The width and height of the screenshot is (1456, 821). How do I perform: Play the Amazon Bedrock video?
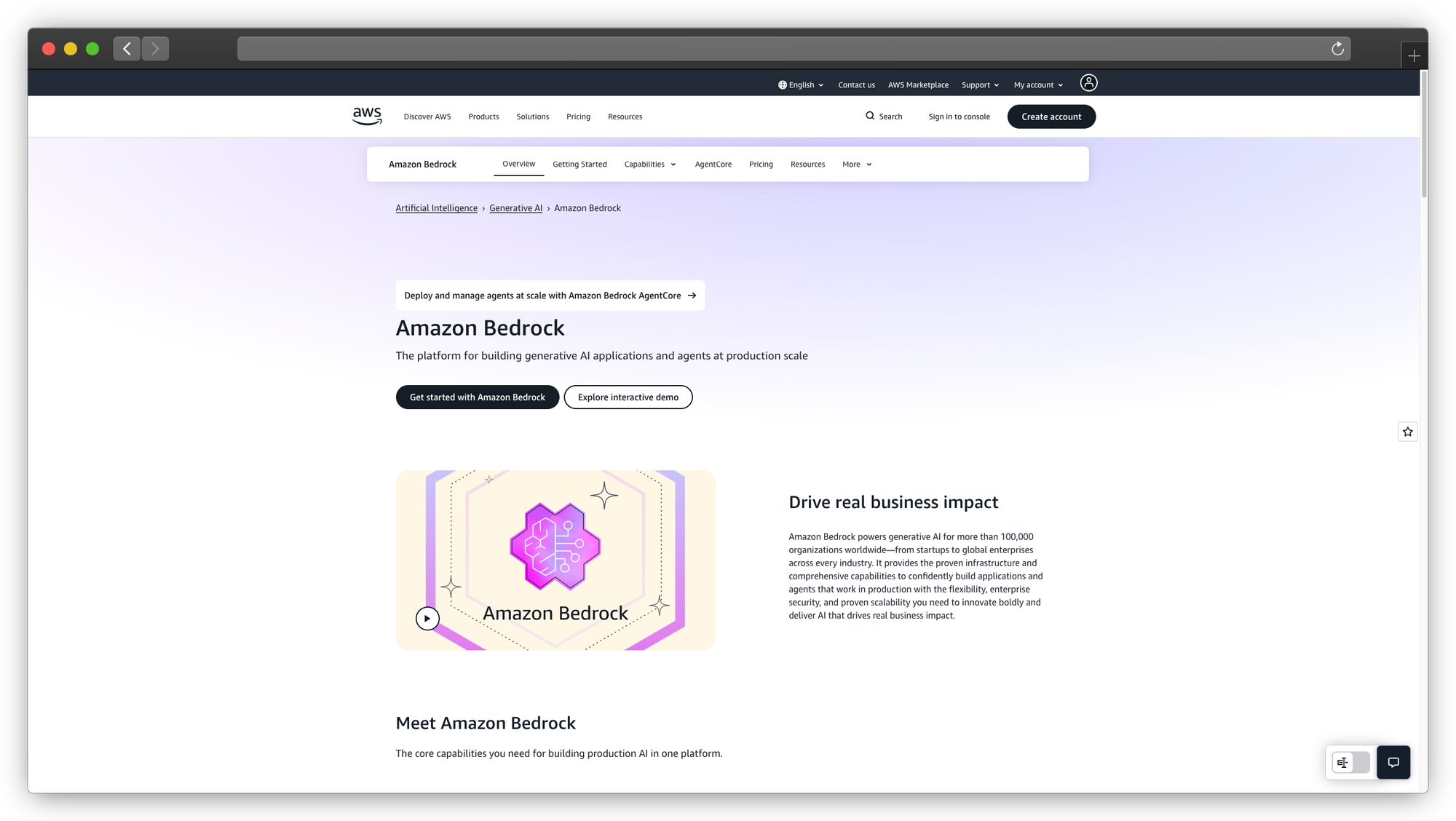427,618
